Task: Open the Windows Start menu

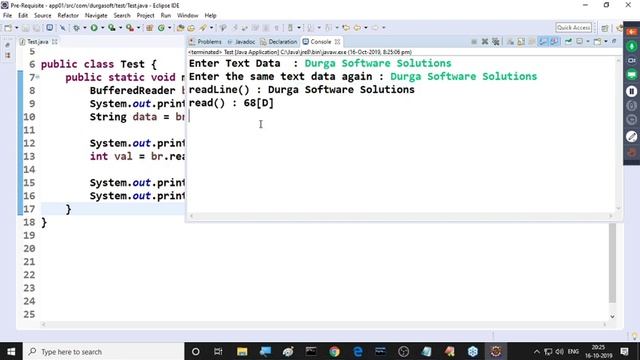Action: (x=11, y=351)
